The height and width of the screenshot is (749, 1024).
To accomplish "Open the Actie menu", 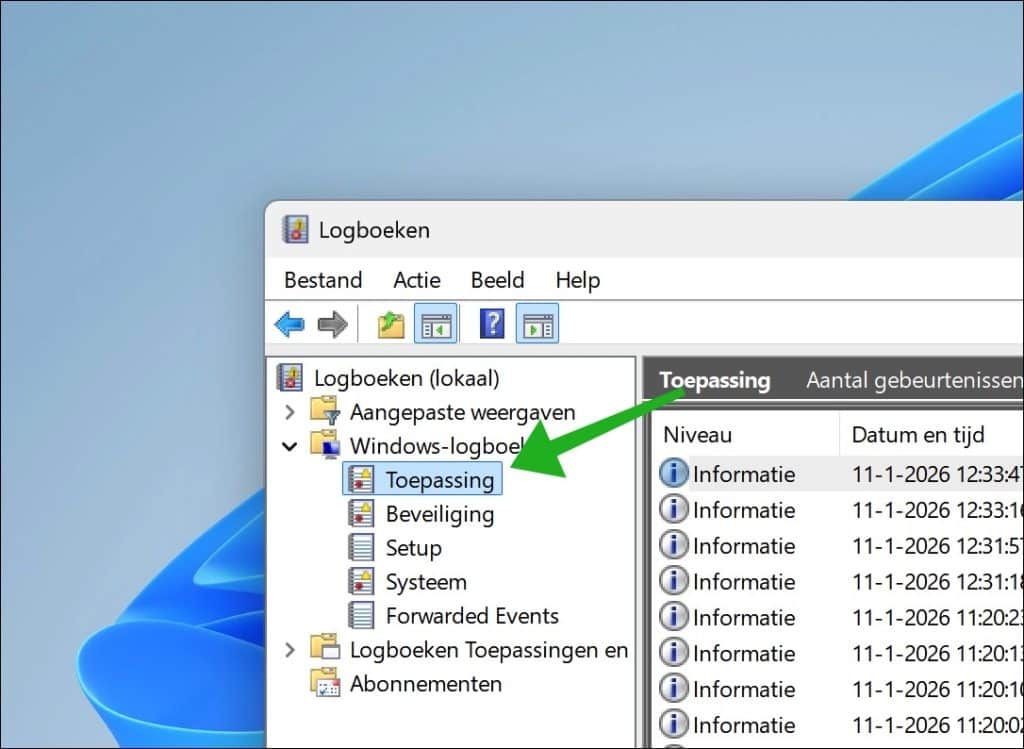I will click(417, 280).
